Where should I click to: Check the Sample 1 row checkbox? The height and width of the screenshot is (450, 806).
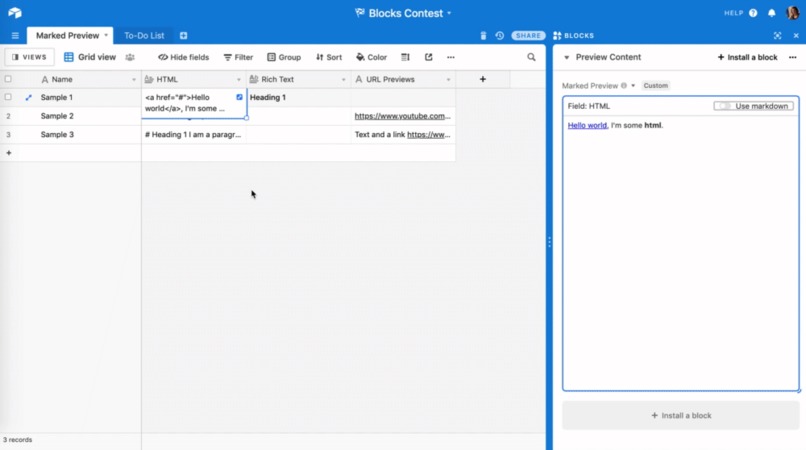[x=8, y=97]
